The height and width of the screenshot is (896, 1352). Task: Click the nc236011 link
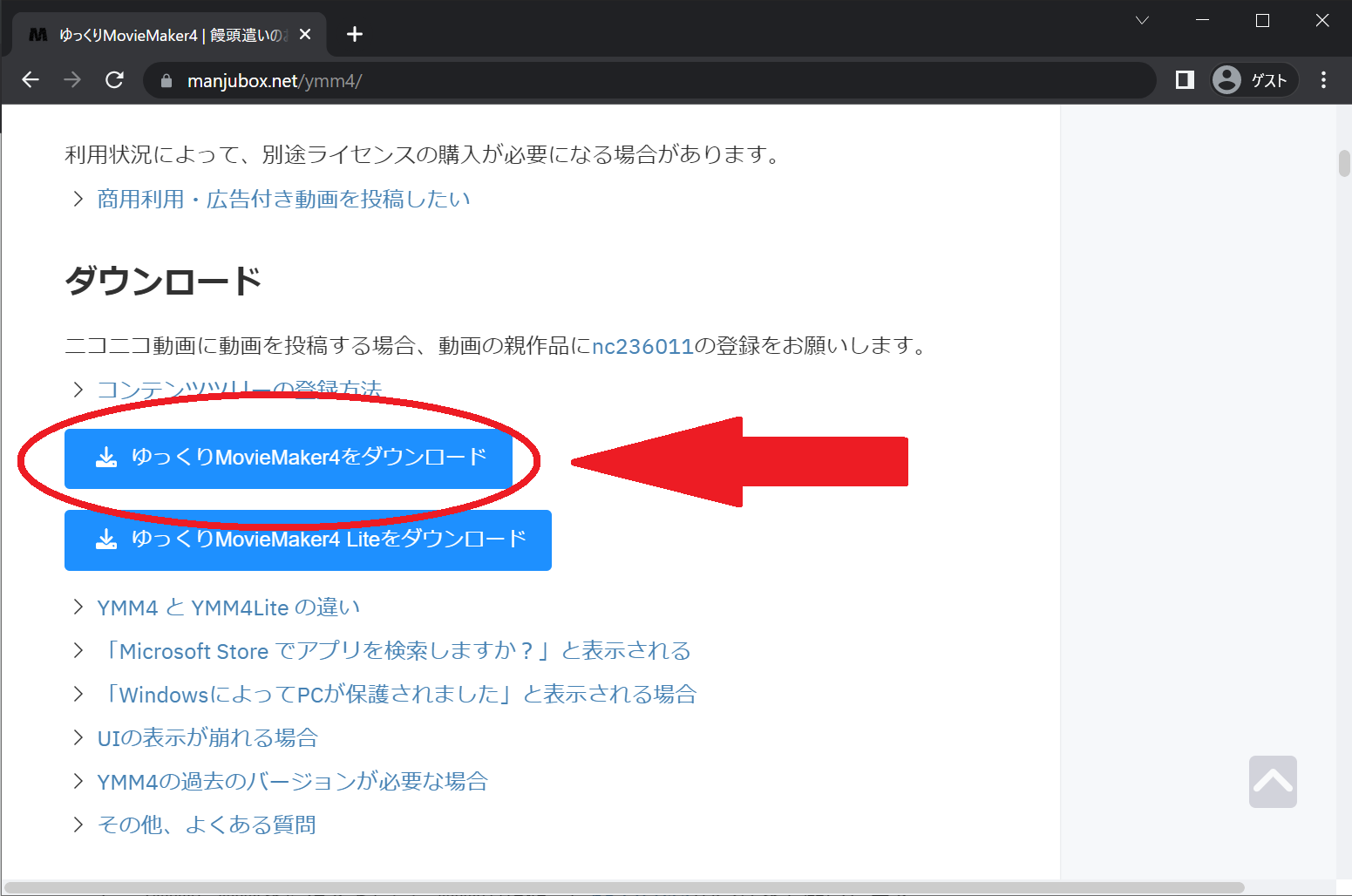pos(642,347)
